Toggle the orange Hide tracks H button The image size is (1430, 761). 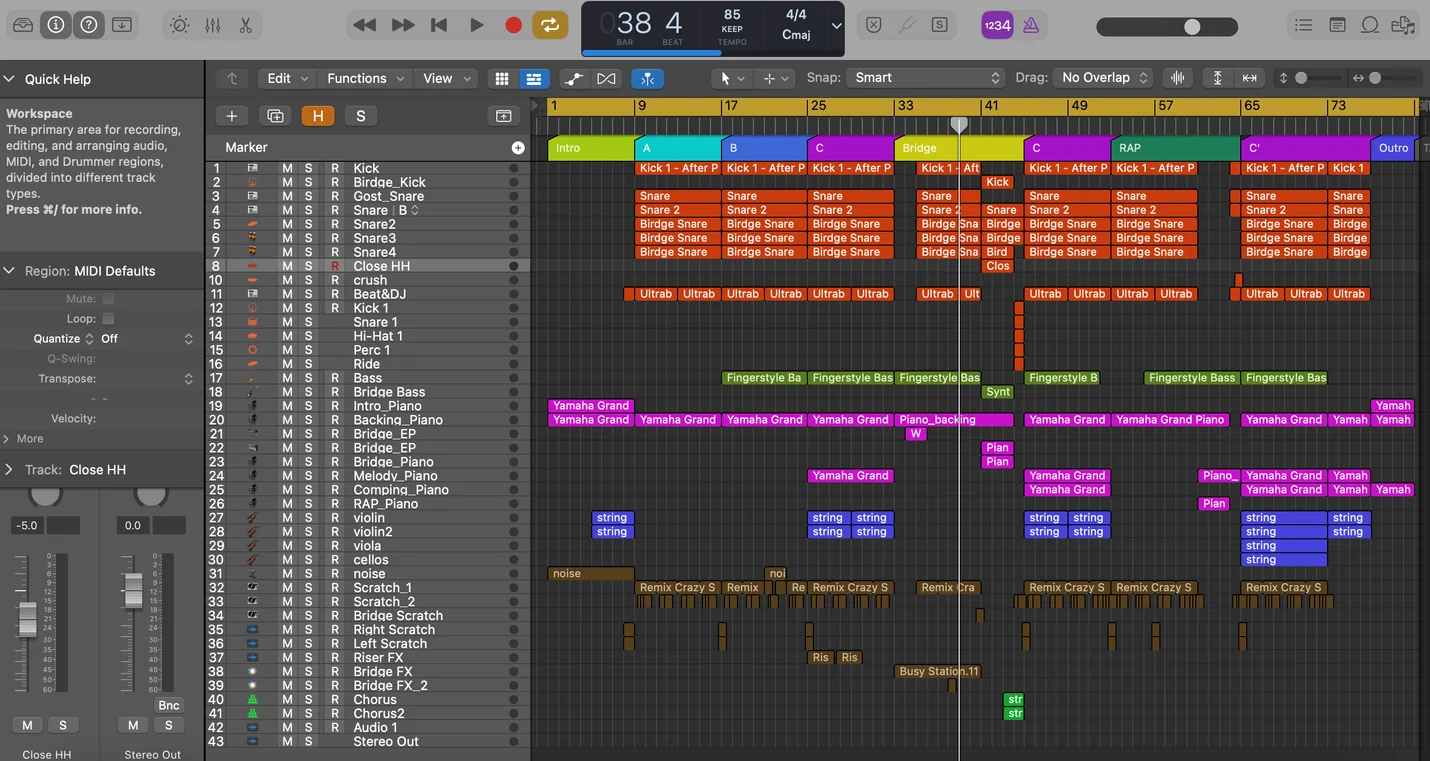[x=317, y=116]
